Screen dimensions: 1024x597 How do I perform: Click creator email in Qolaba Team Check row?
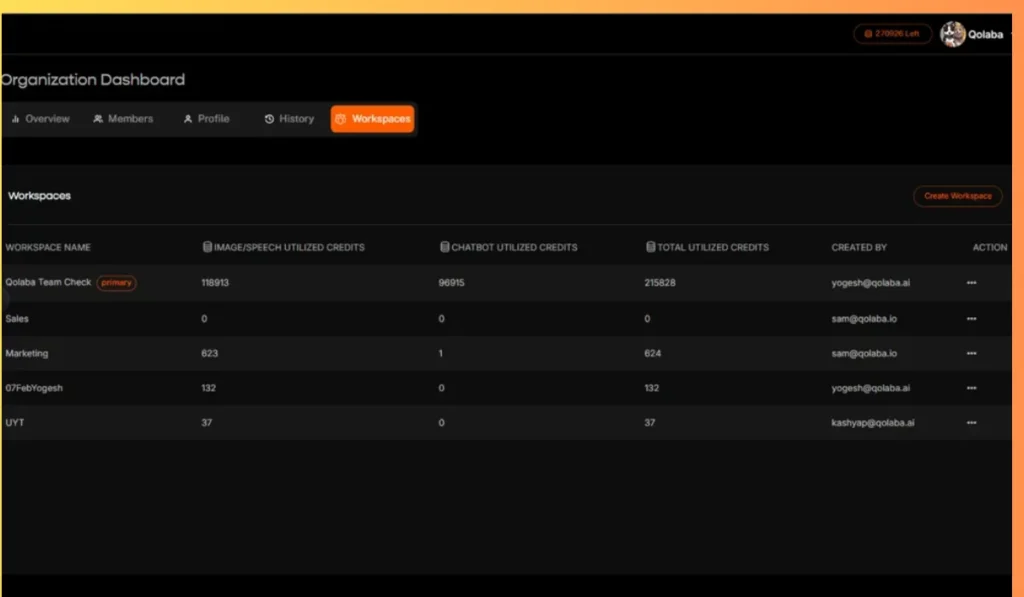(x=871, y=283)
